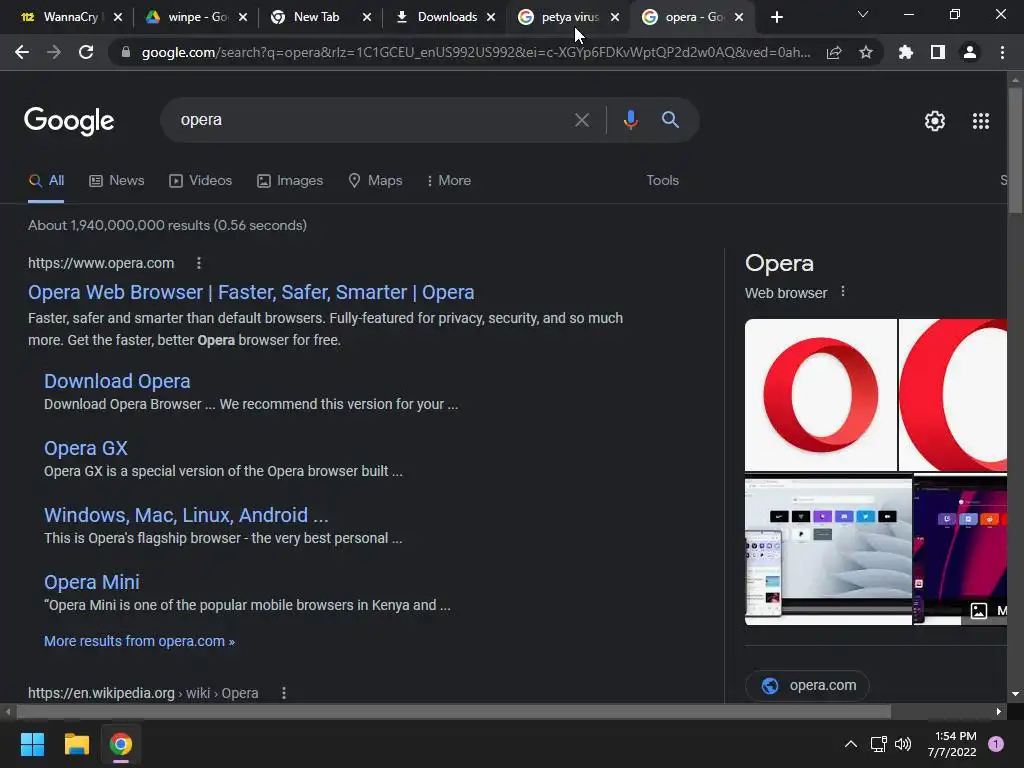The height and width of the screenshot is (768, 1024).
Task: Click inside the opera search box
Action: (372, 120)
